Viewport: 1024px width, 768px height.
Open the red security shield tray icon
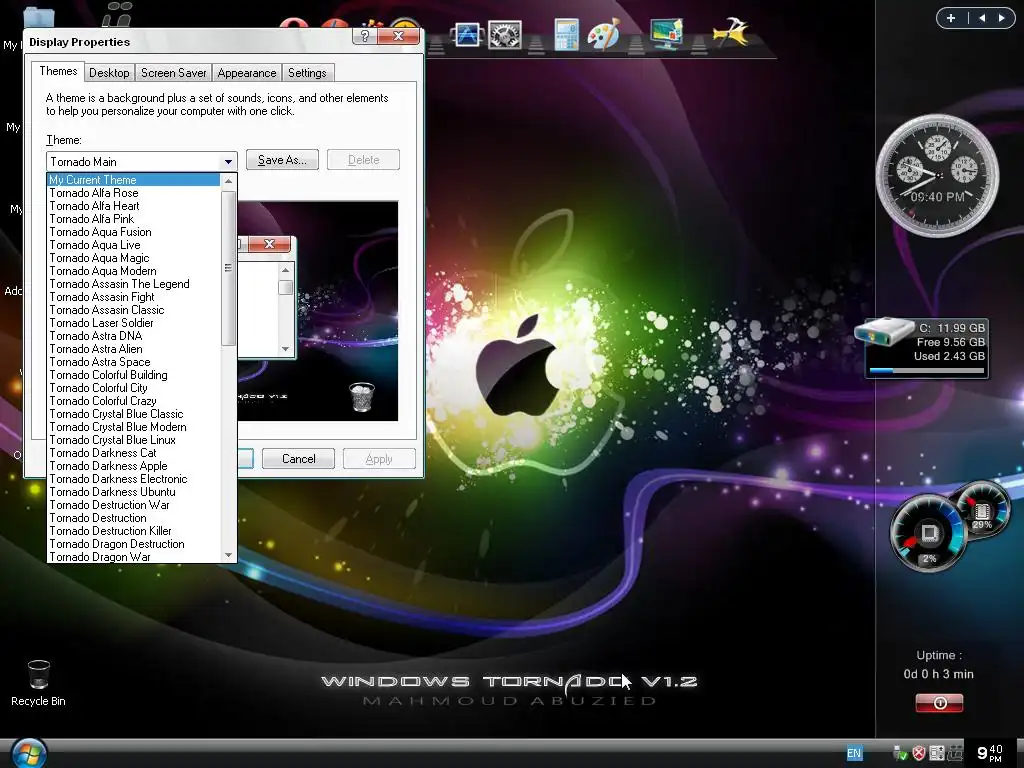[x=918, y=754]
